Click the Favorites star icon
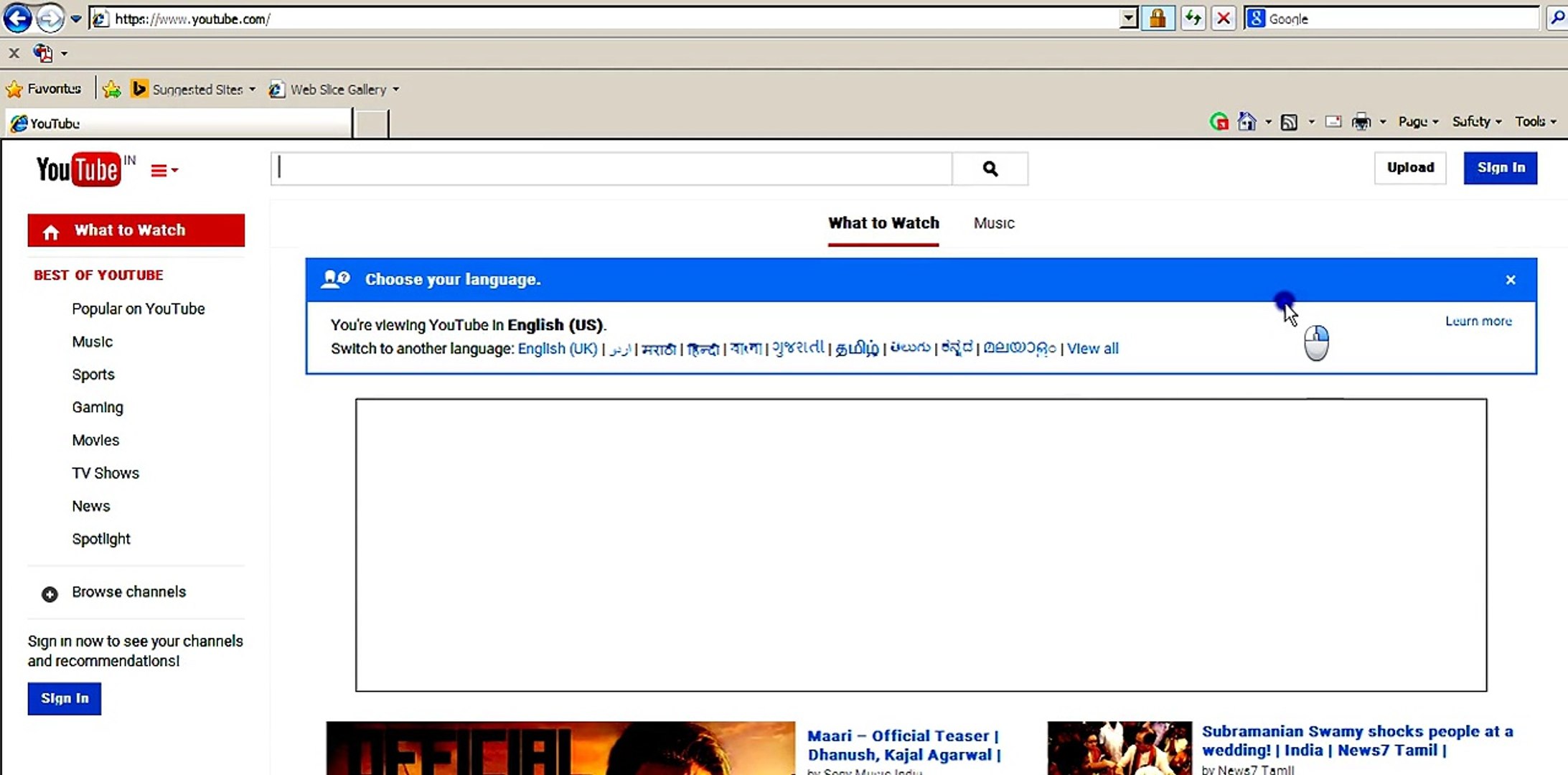The image size is (1568, 775). tap(13, 88)
